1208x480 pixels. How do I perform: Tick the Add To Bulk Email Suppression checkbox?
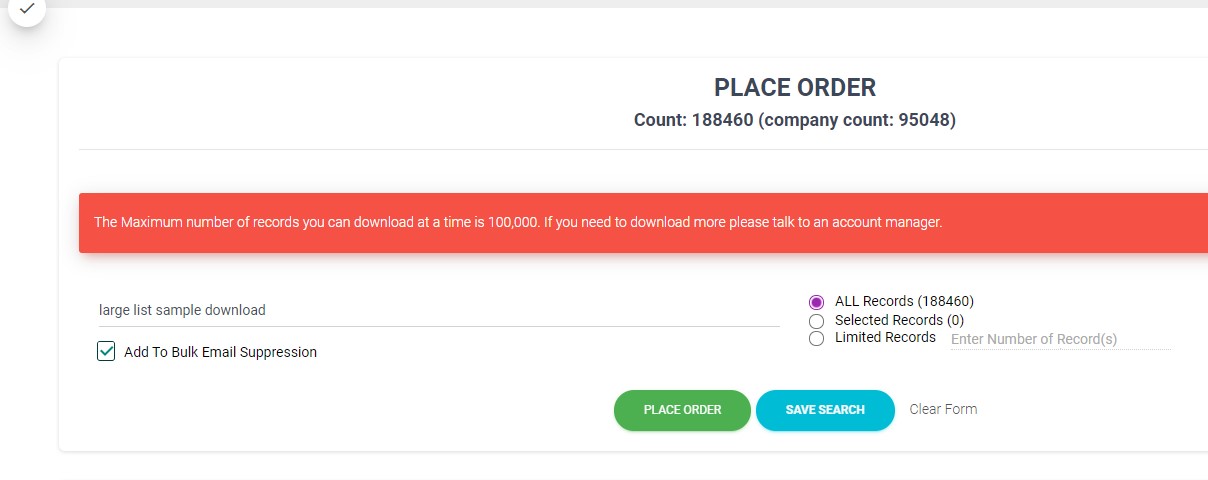tap(106, 351)
